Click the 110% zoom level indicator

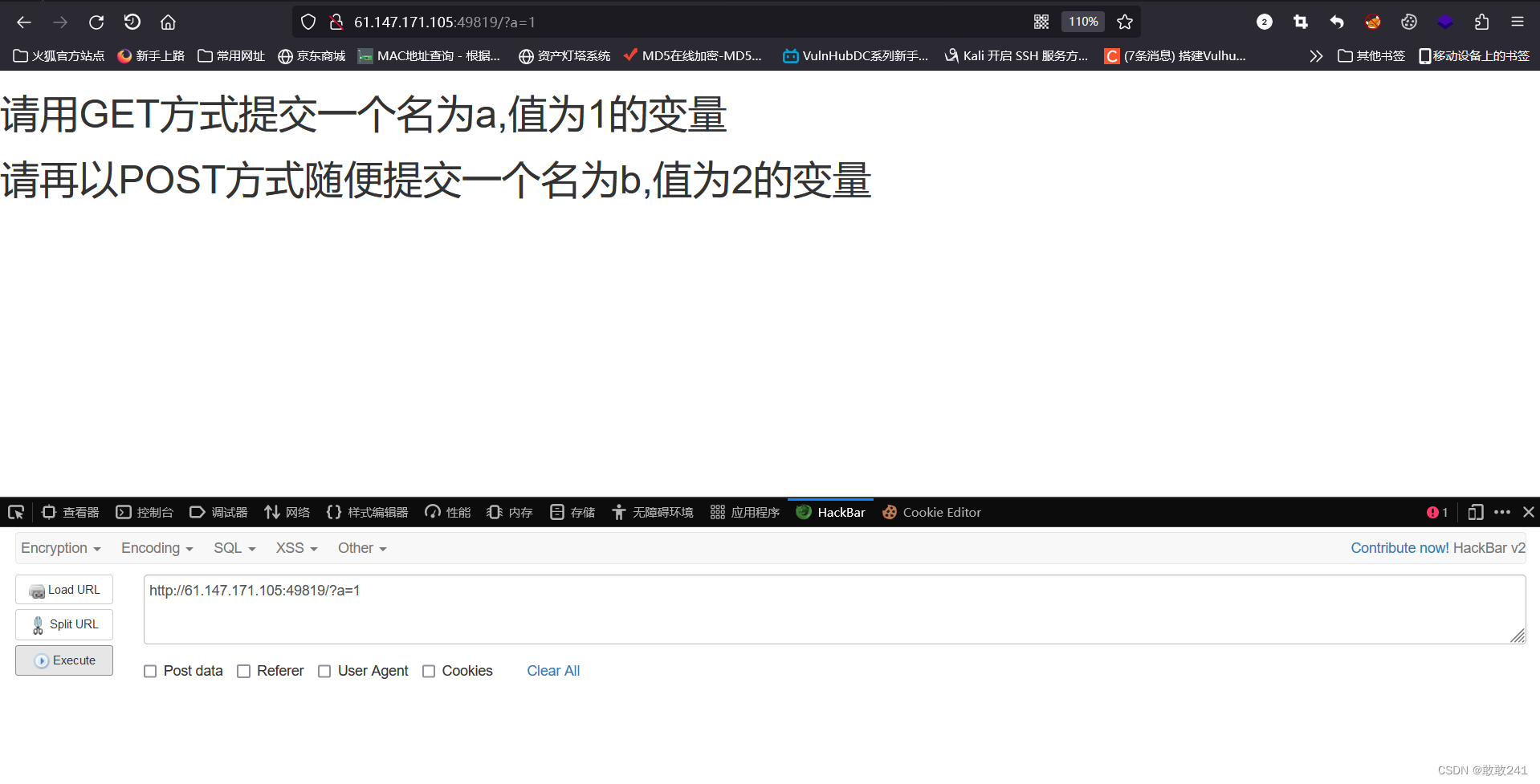tap(1082, 22)
